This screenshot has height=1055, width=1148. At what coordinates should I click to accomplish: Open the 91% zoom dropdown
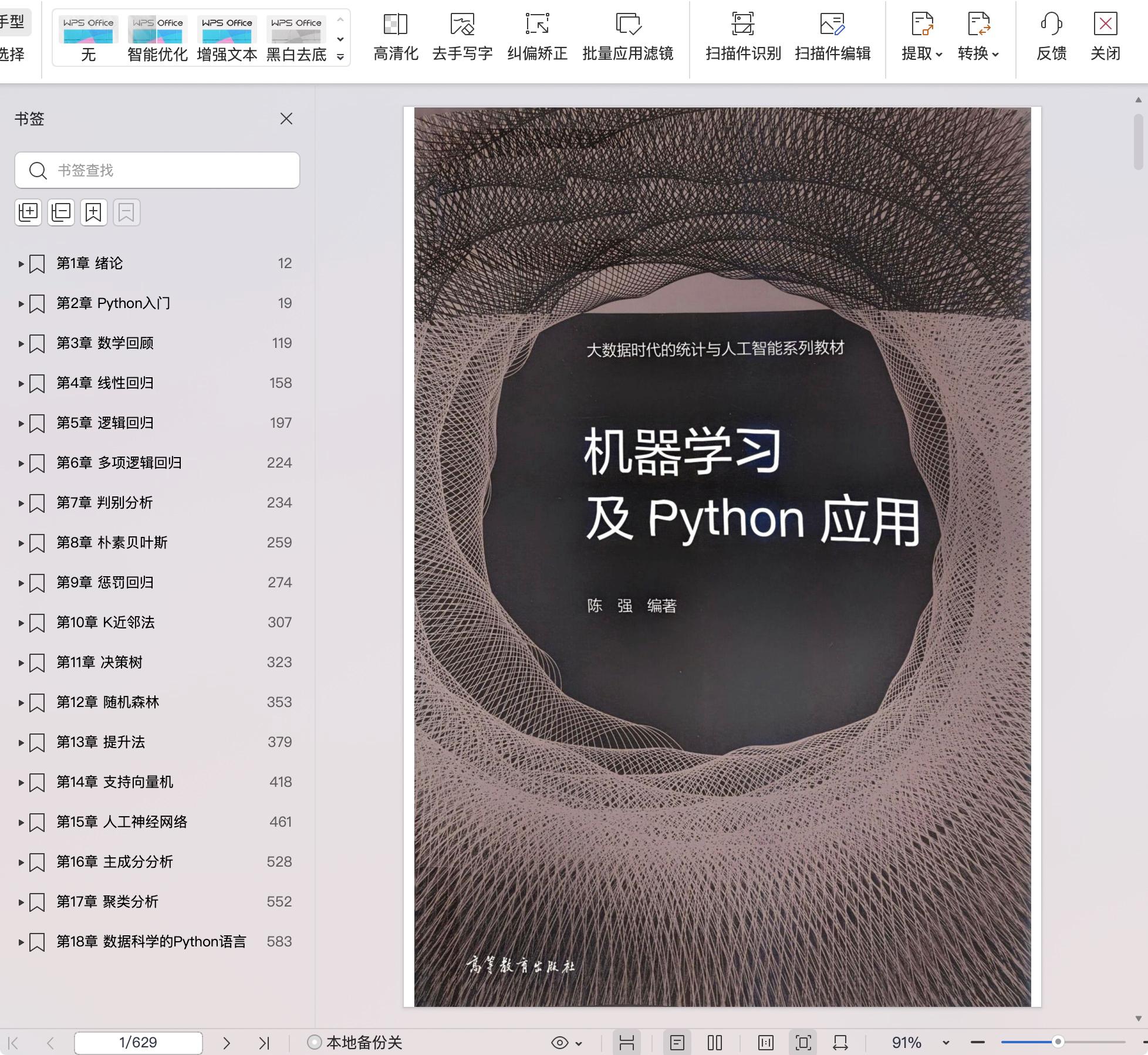click(x=946, y=1043)
